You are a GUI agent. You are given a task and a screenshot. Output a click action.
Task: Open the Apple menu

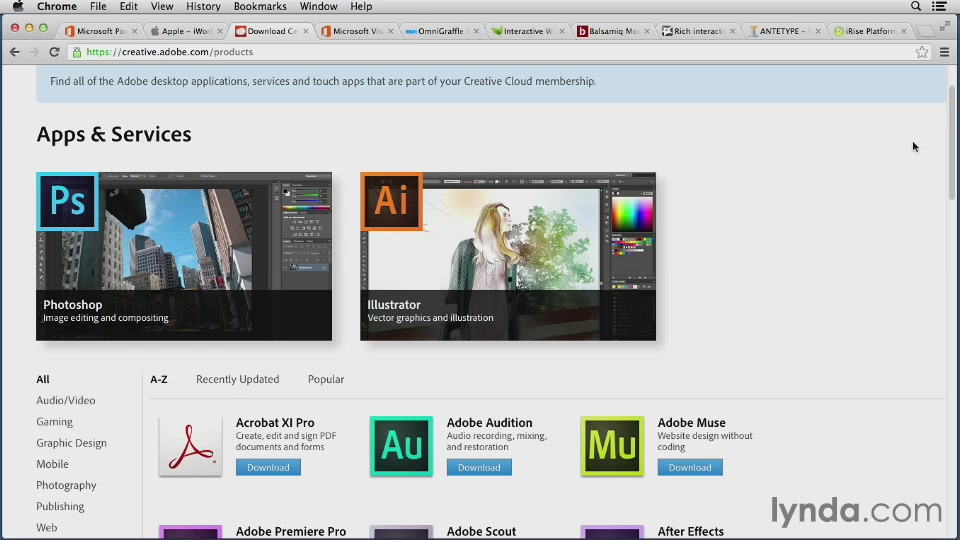point(18,6)
